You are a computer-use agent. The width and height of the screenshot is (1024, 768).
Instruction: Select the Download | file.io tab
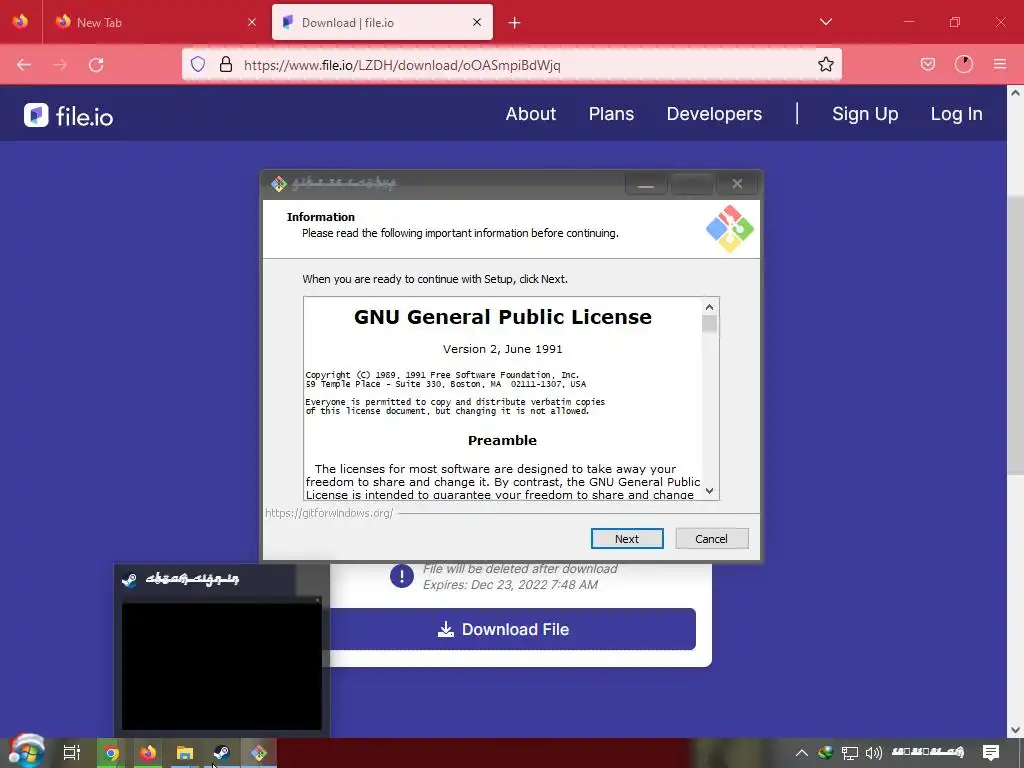[382, 22]
